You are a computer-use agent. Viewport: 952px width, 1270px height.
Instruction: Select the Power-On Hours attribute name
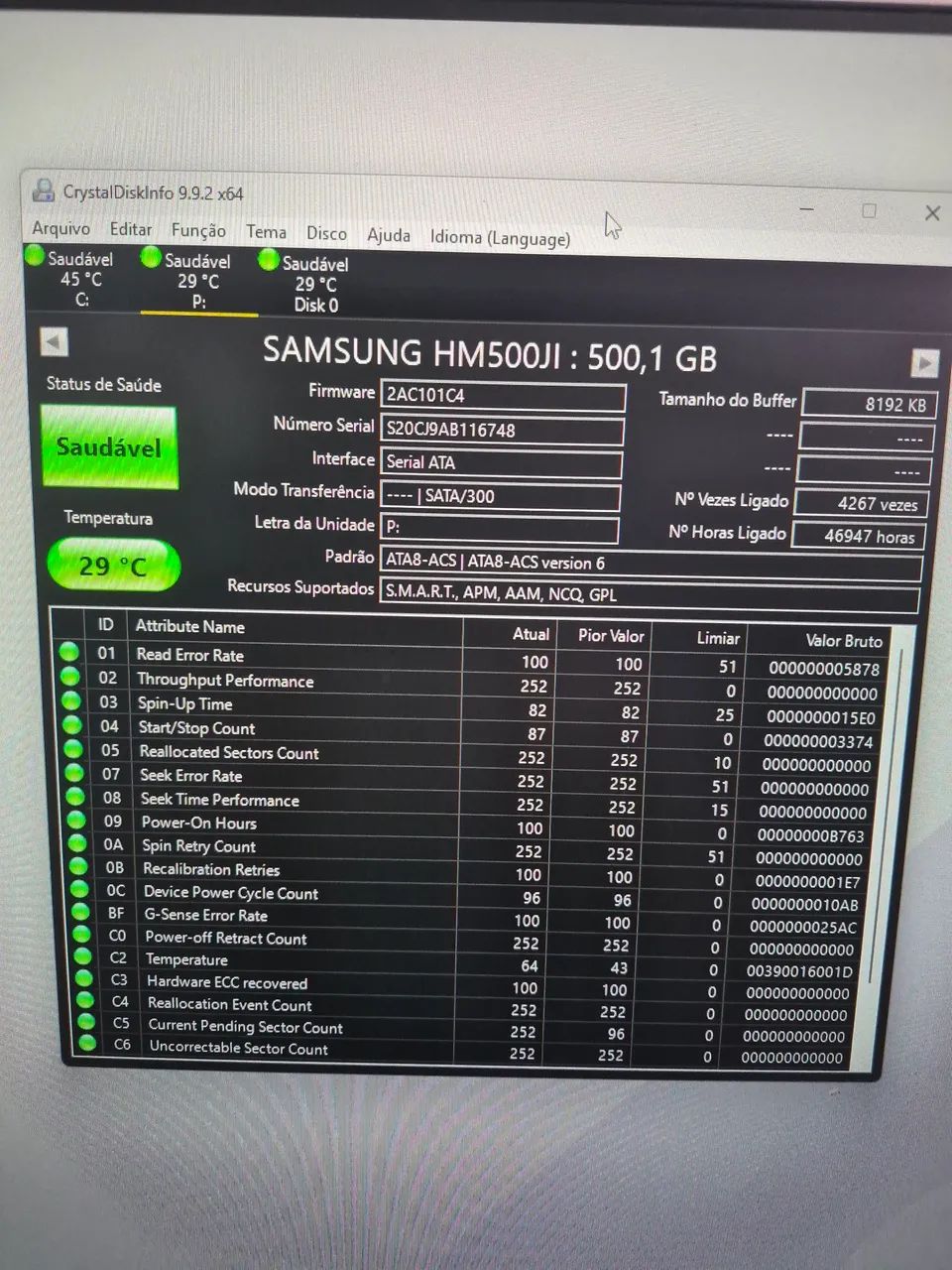click(x=198, y=823)
